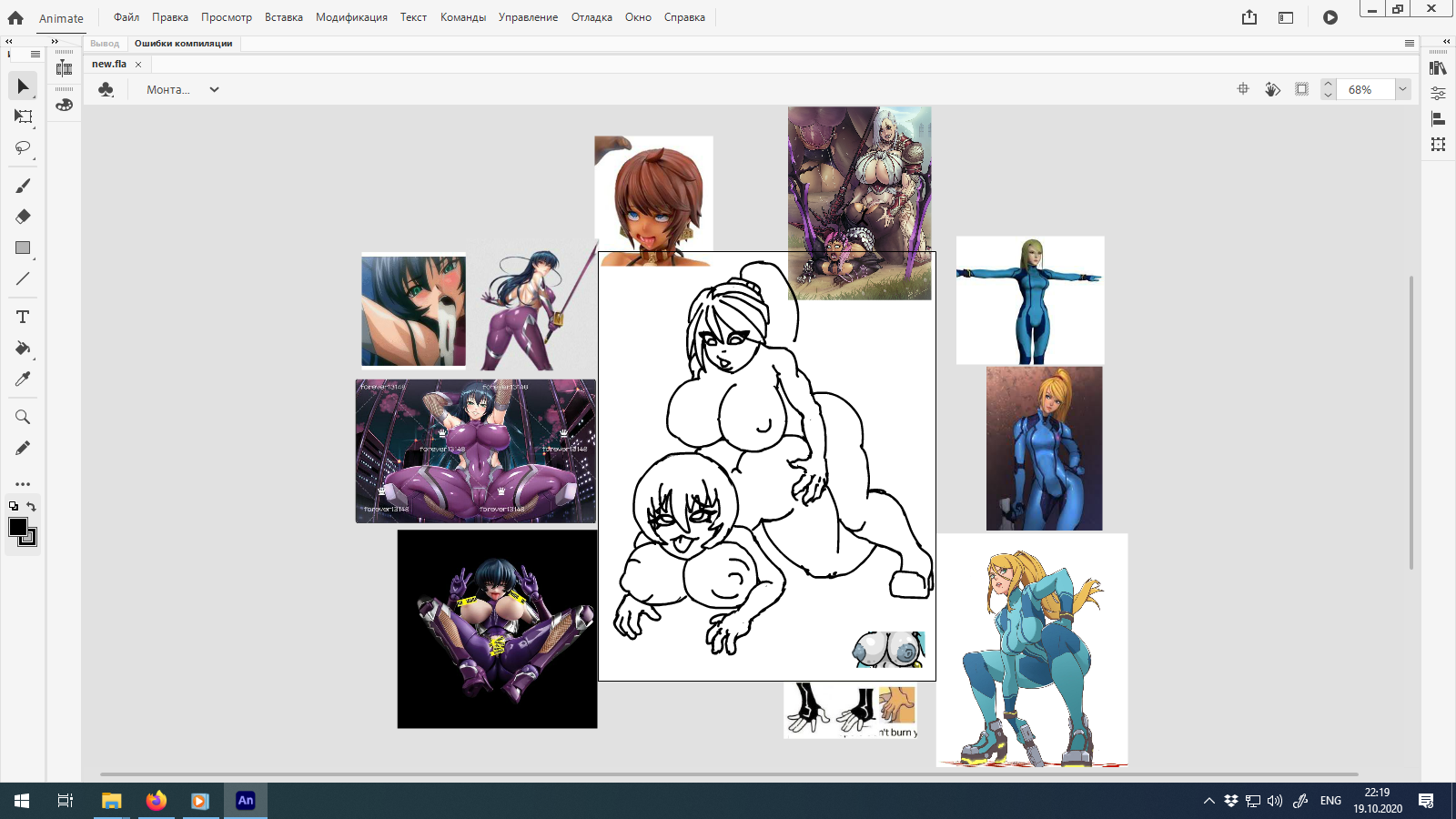Viewport: 1456px width, 819px height.
Task: Switch to the Ошибки компиляции tab
Action: (x=183, y=43)
